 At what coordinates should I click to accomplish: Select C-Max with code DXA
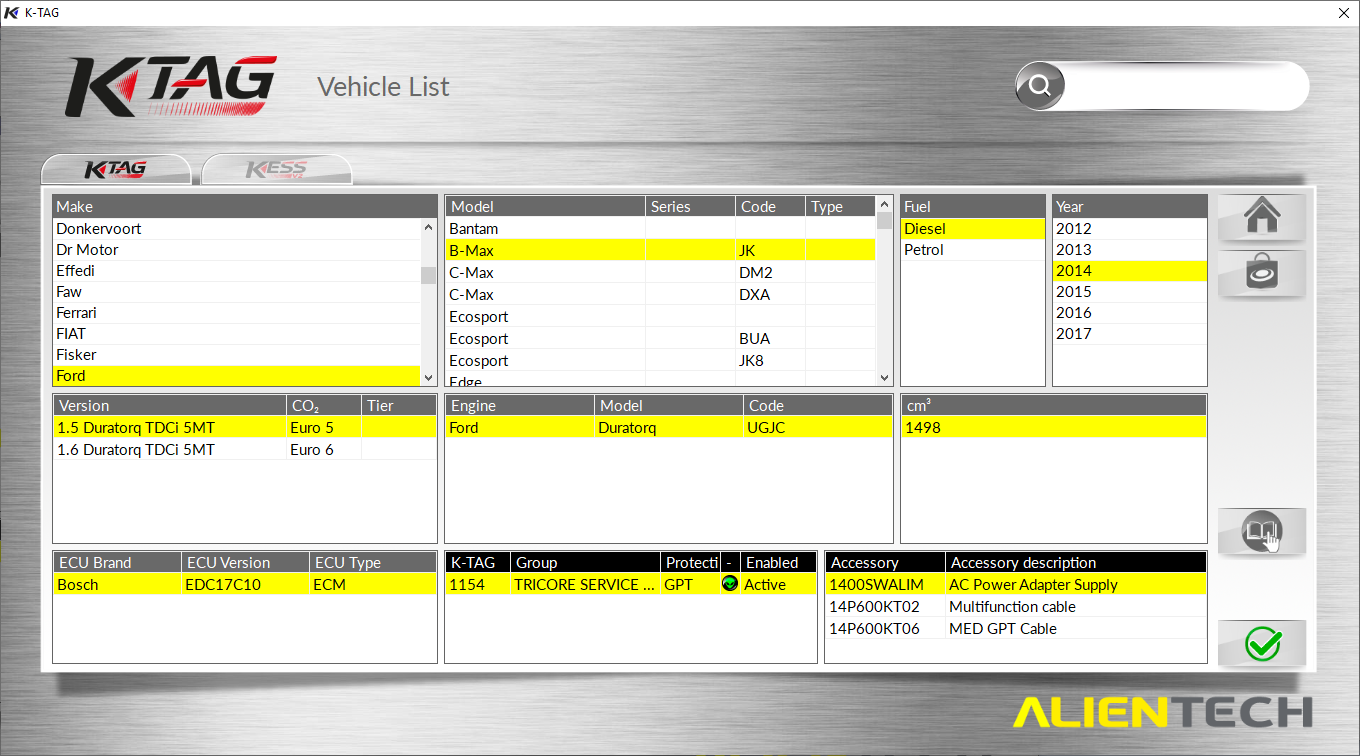[x=660, y=294]
